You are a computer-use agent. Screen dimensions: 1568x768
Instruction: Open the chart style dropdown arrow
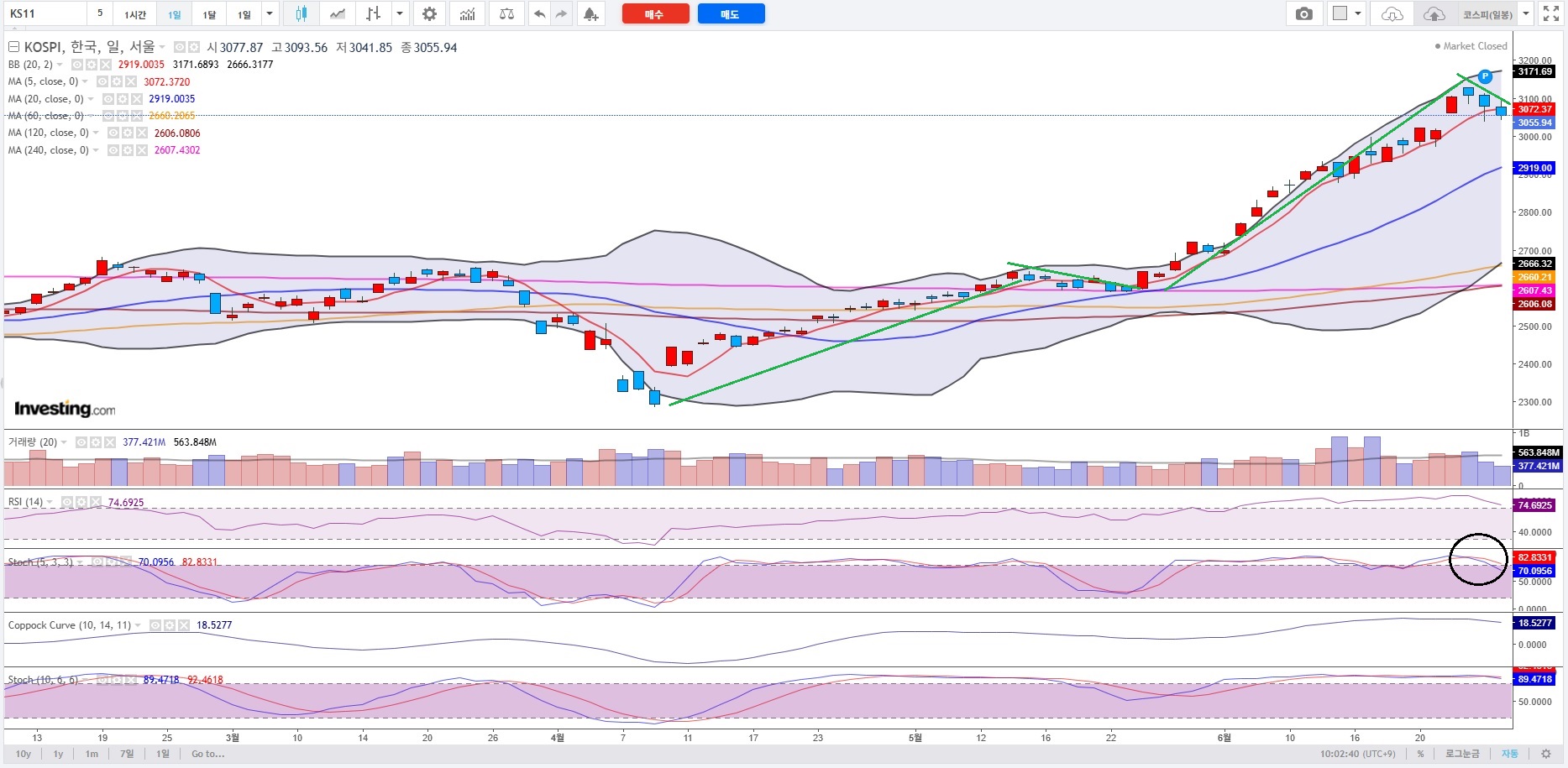pos(400,13)
